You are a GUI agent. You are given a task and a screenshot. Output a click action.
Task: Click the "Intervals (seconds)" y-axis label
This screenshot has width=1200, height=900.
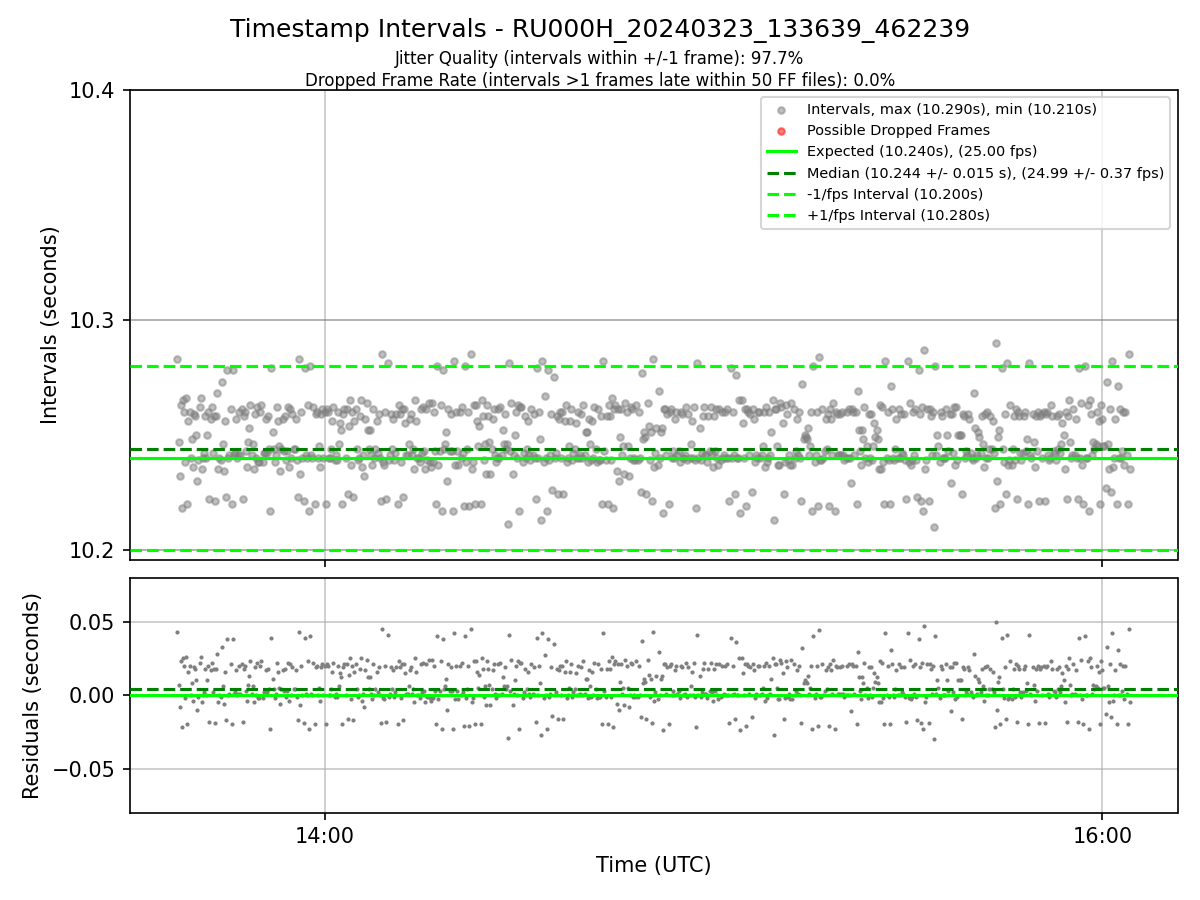[x=50, y=325]
